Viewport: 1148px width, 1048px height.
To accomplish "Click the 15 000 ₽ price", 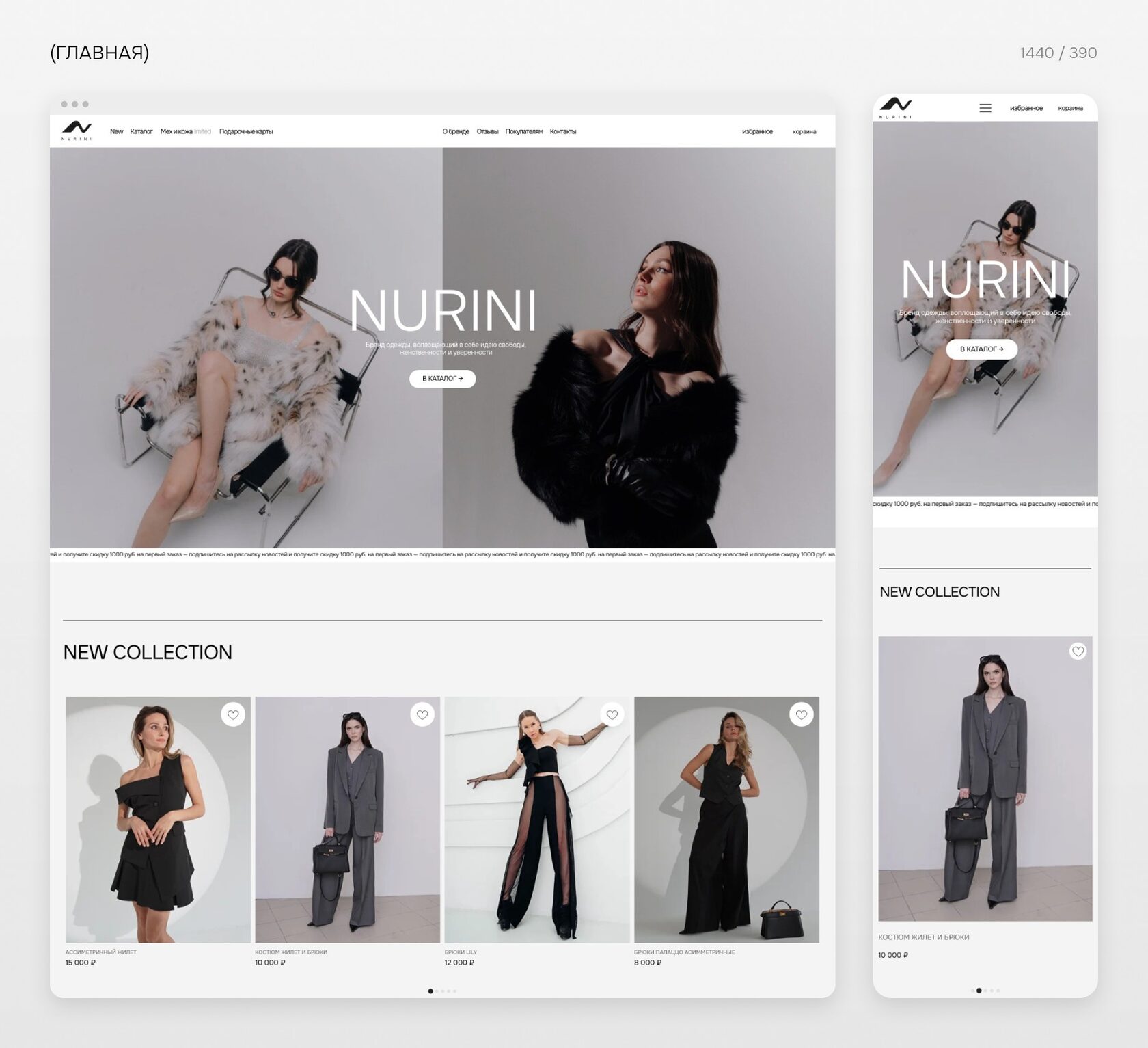I will click(x=81, y=963).
